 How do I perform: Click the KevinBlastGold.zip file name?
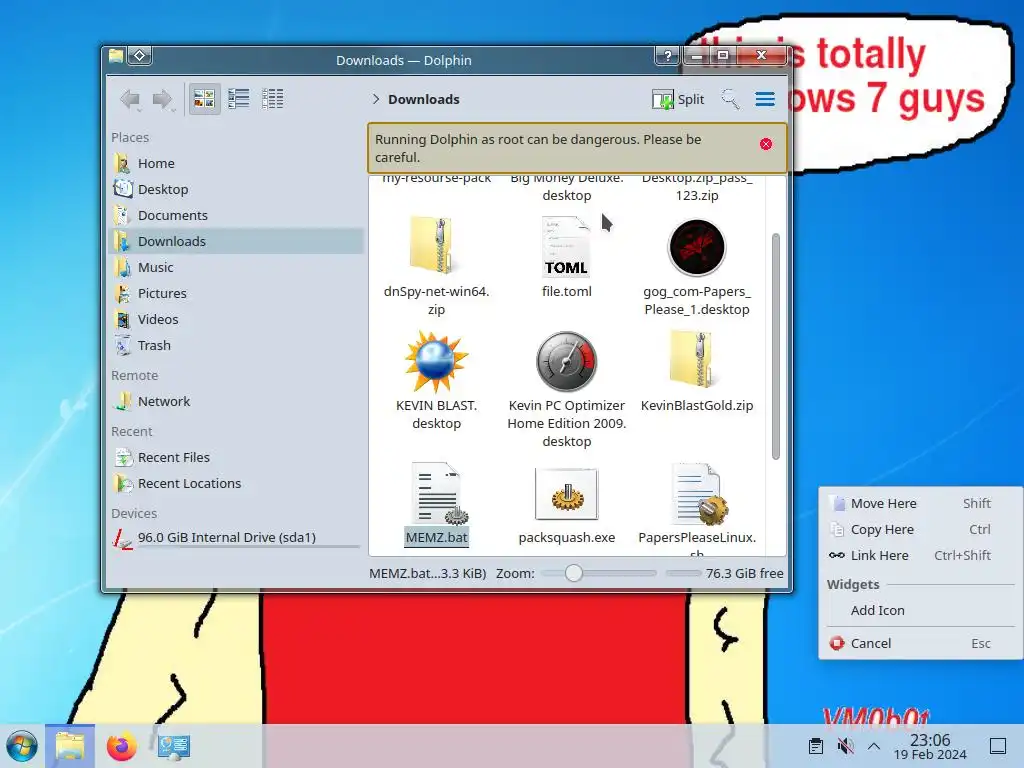pos(697,406)
